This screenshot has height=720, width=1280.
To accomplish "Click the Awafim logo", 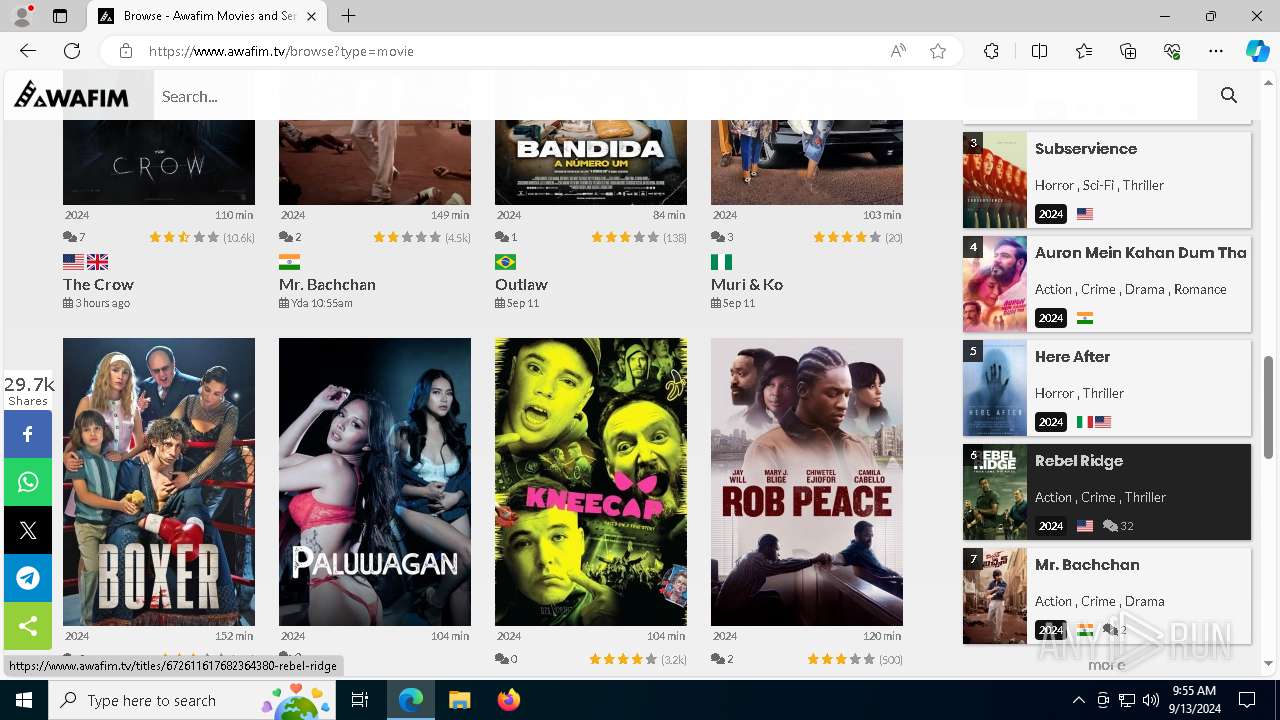I will pyautogui.click(x=71, y=95).
